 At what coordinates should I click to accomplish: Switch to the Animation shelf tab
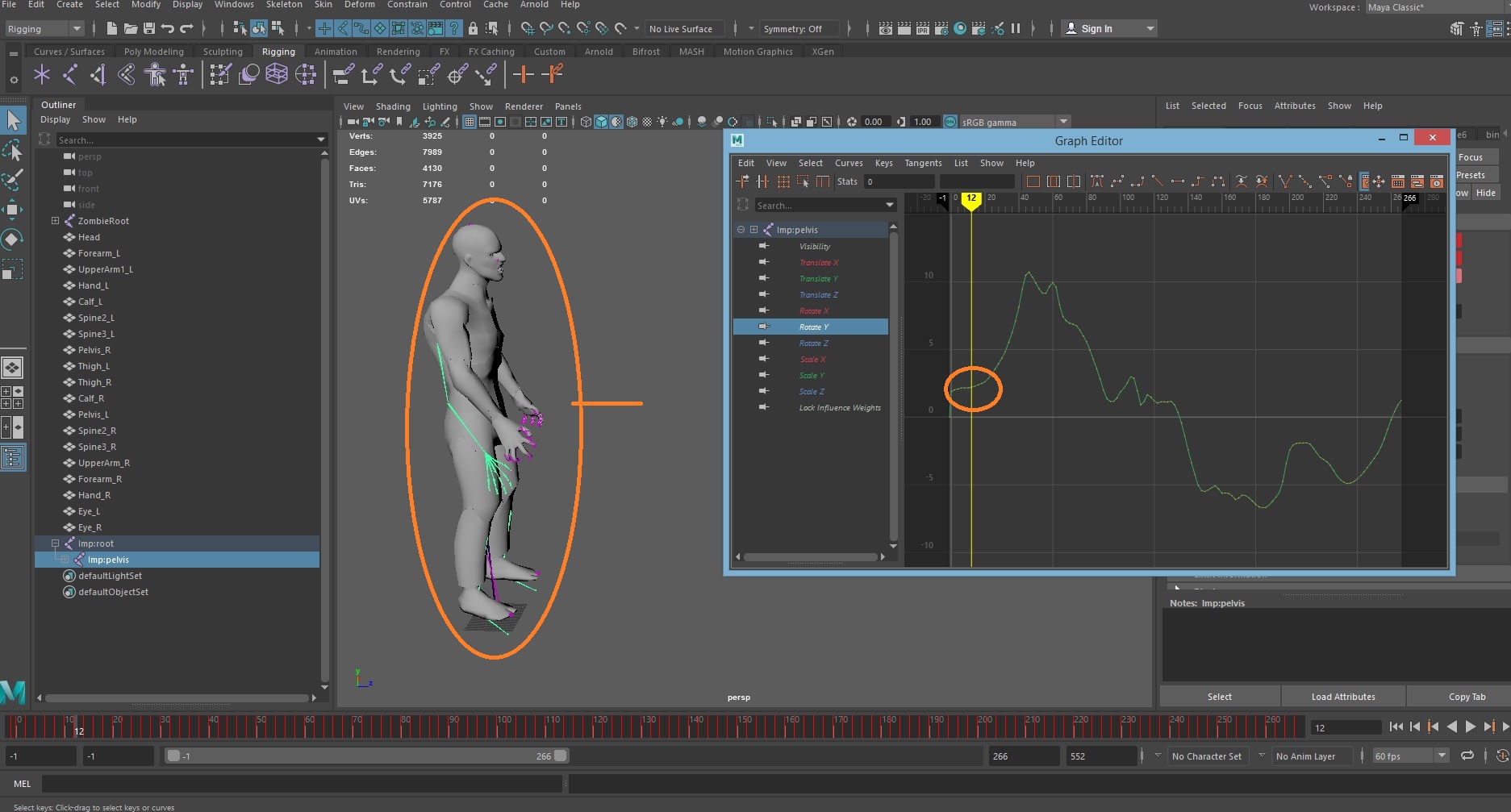[336, 52]
